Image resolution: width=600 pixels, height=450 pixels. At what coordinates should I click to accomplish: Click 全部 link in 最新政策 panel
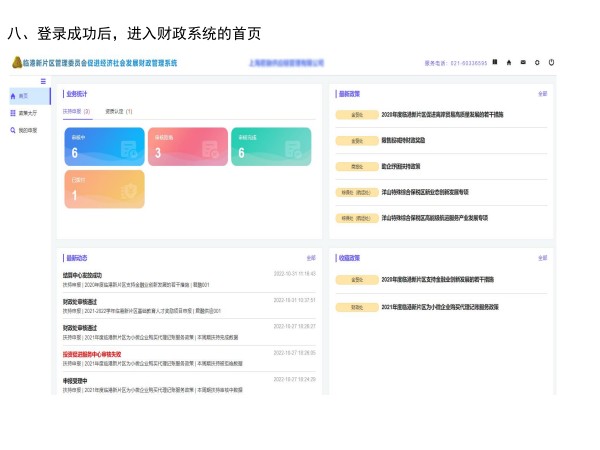pyautogui.click(x=543, y=94)
